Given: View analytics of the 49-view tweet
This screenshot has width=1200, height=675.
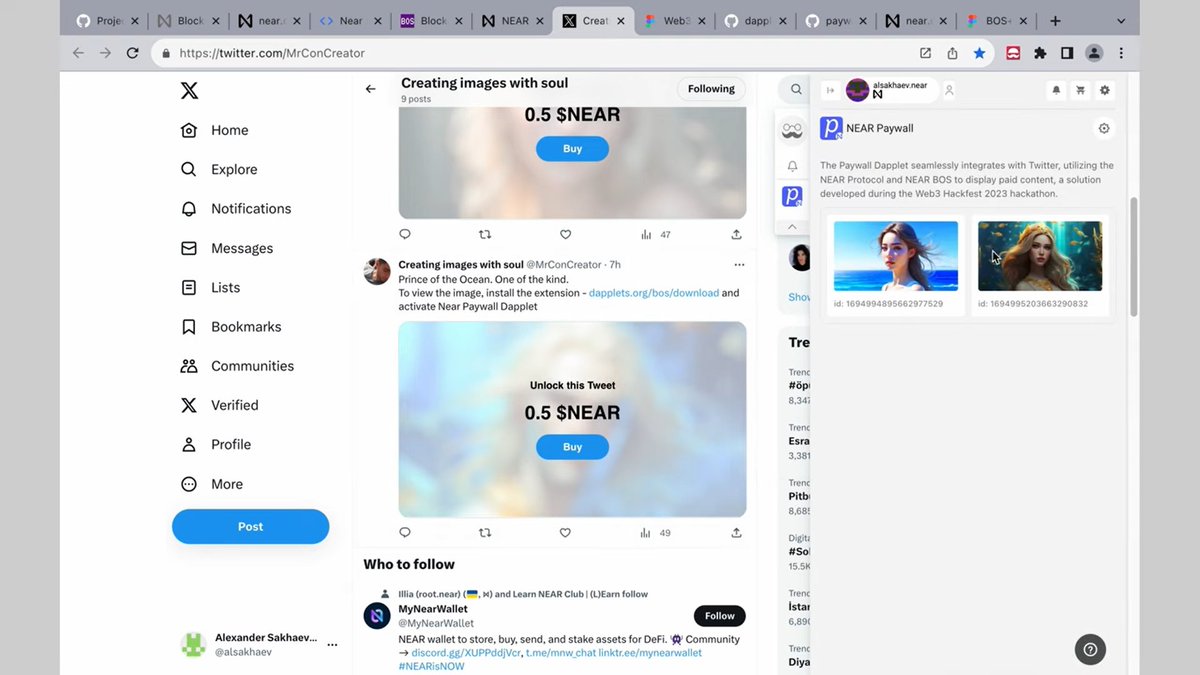Looking at the screenshot, I should point(655,533).
